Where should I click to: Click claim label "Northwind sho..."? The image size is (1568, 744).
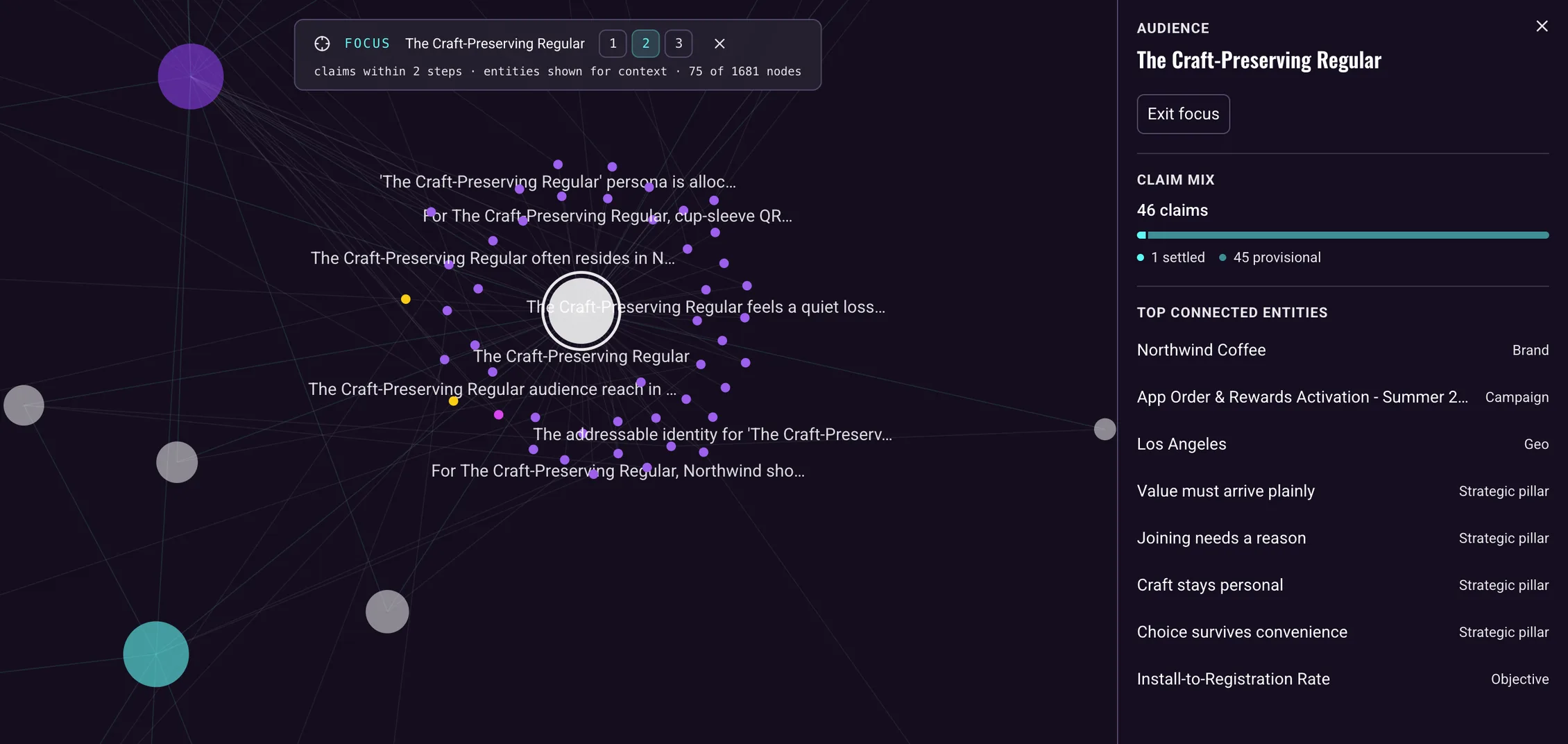[617, 471]
